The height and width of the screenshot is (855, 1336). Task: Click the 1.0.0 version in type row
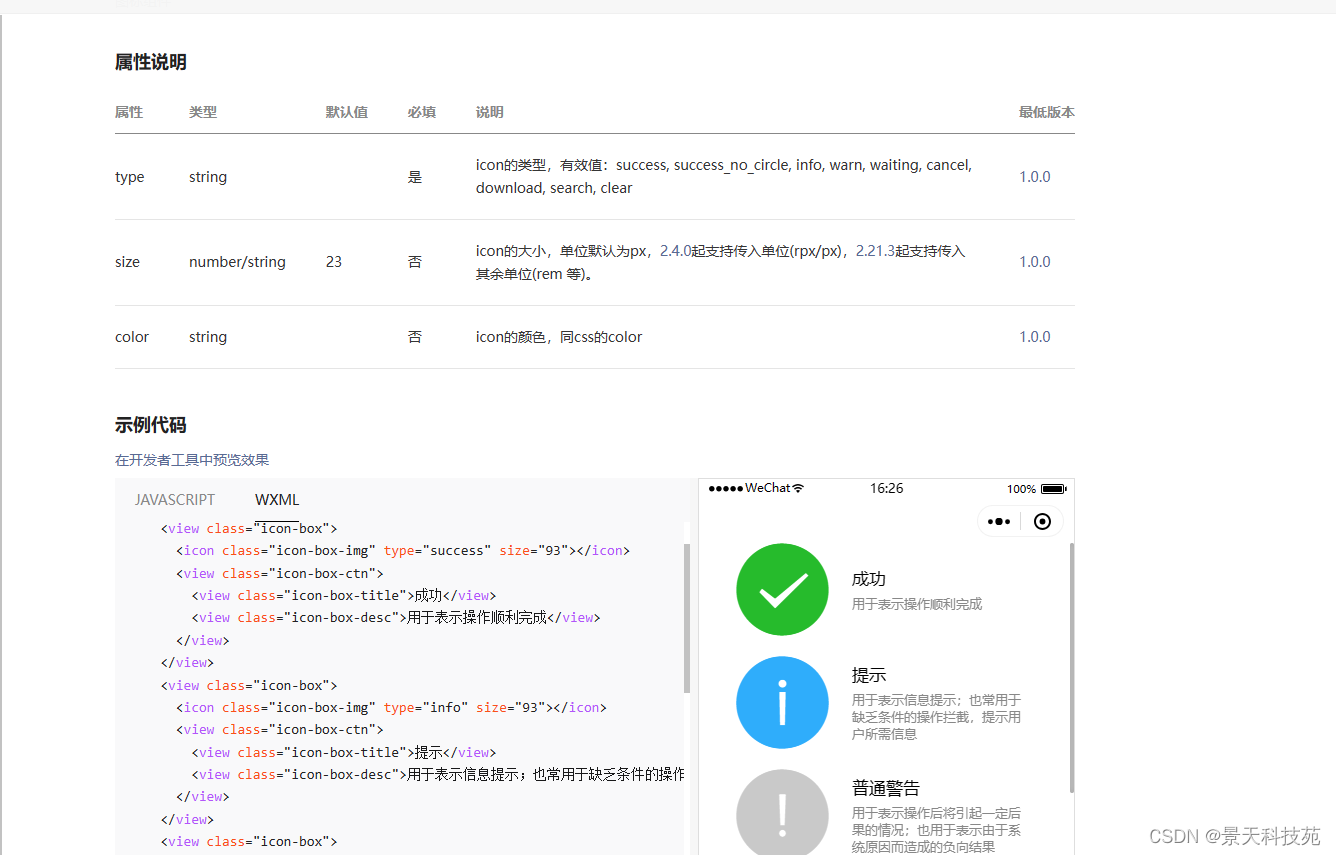pyautogui.click(x=1035, y=177)
